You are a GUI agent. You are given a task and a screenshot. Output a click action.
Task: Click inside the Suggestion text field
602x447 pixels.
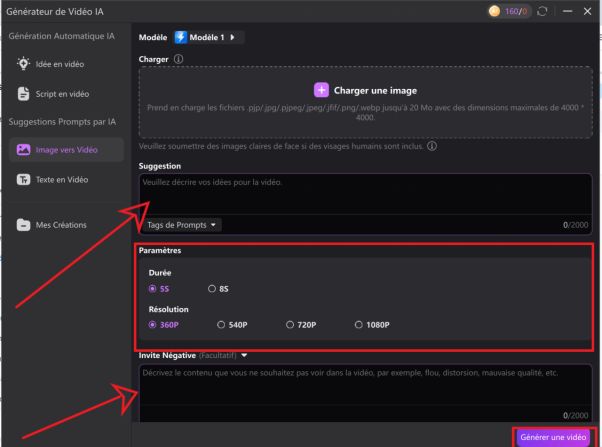click(x=365, y=192)
